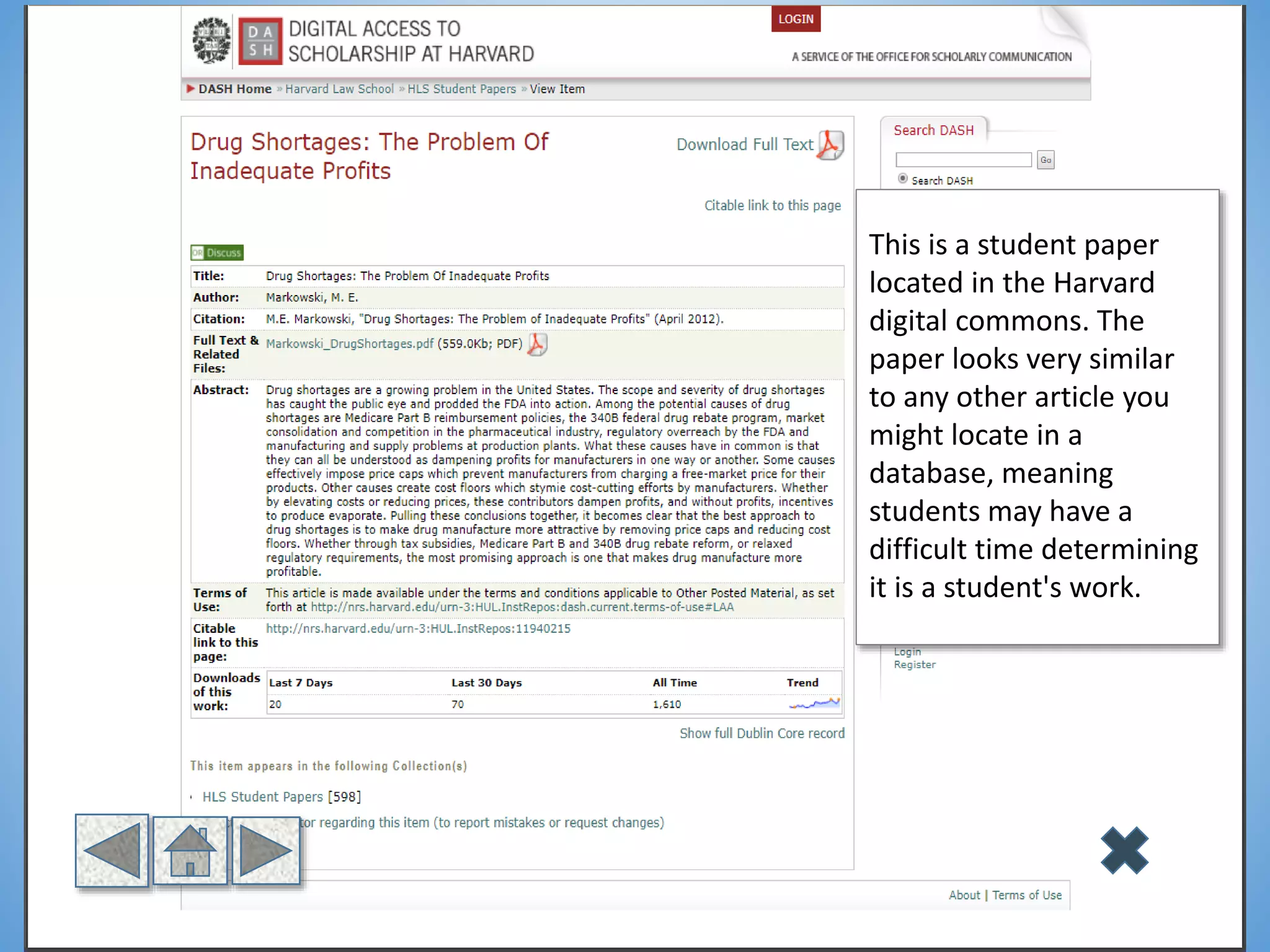The image size is (1270, 952).
Task: Click the All Time downloads value 1,610
Action: click(667, 705)
